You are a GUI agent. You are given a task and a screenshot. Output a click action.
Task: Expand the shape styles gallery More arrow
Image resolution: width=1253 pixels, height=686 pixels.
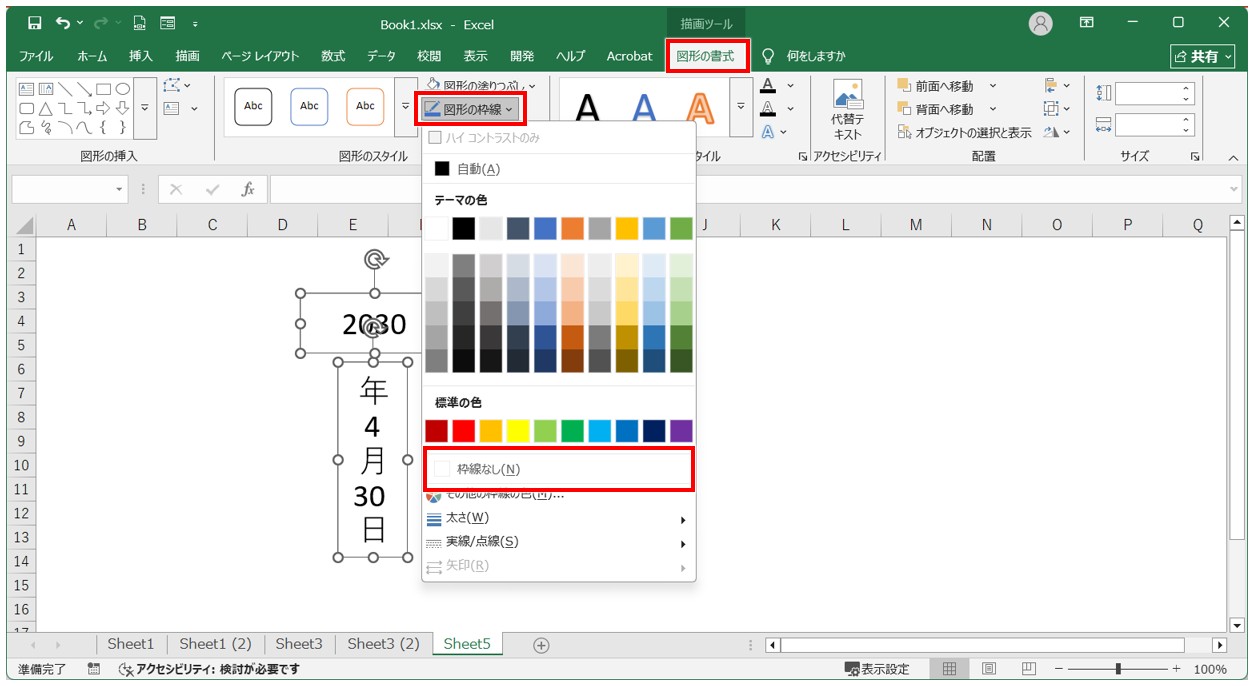point(405,106)
